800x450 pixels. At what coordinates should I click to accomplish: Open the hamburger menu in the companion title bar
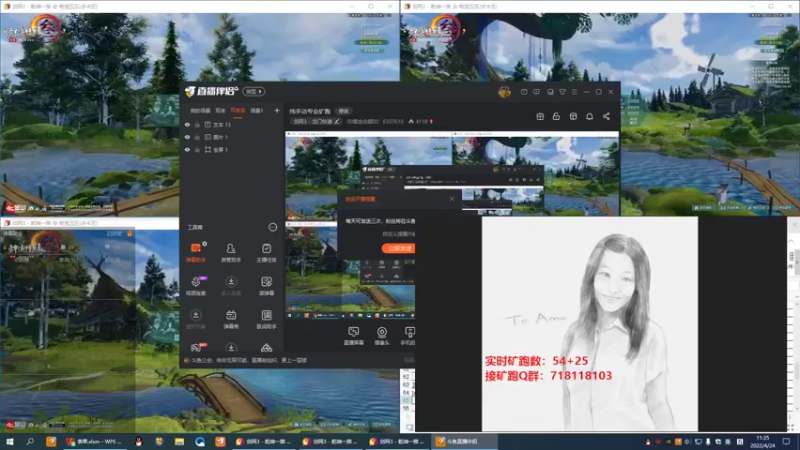[574, 92]
